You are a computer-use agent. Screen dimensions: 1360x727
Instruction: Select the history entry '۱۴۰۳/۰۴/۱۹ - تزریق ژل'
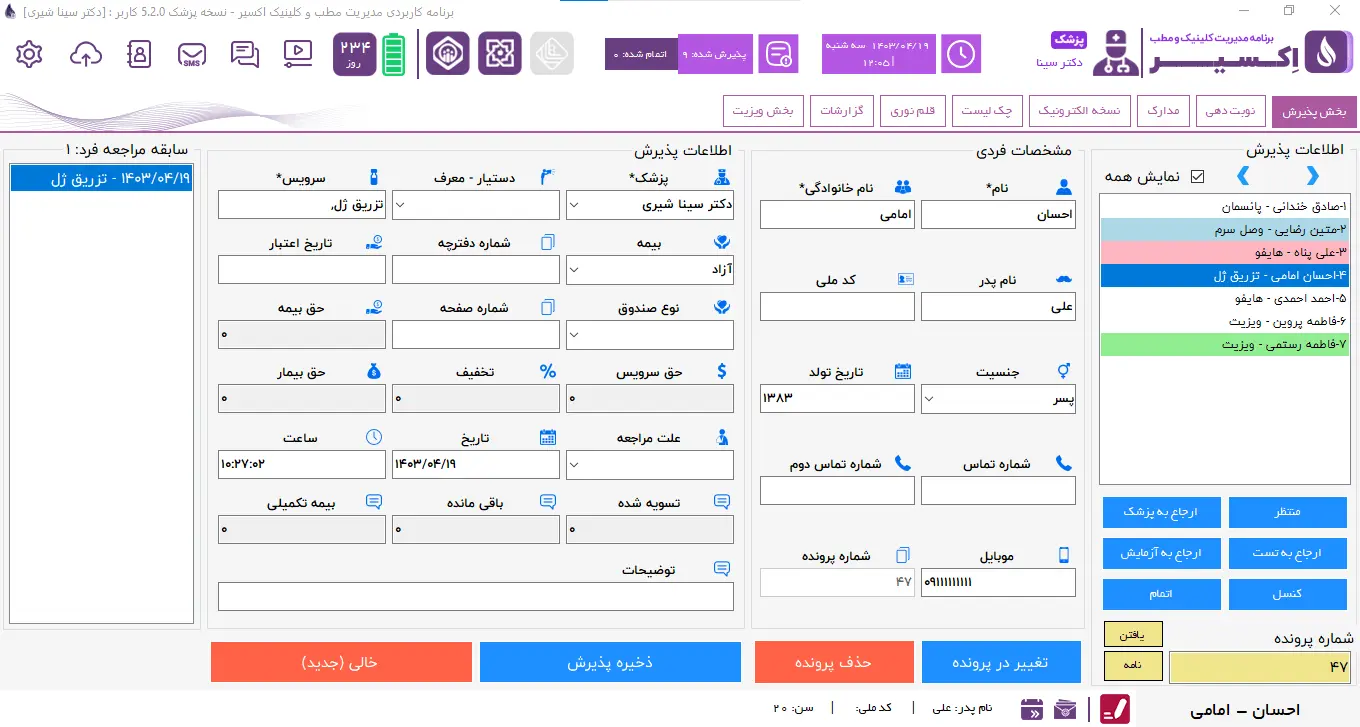(x=101, y=178)
